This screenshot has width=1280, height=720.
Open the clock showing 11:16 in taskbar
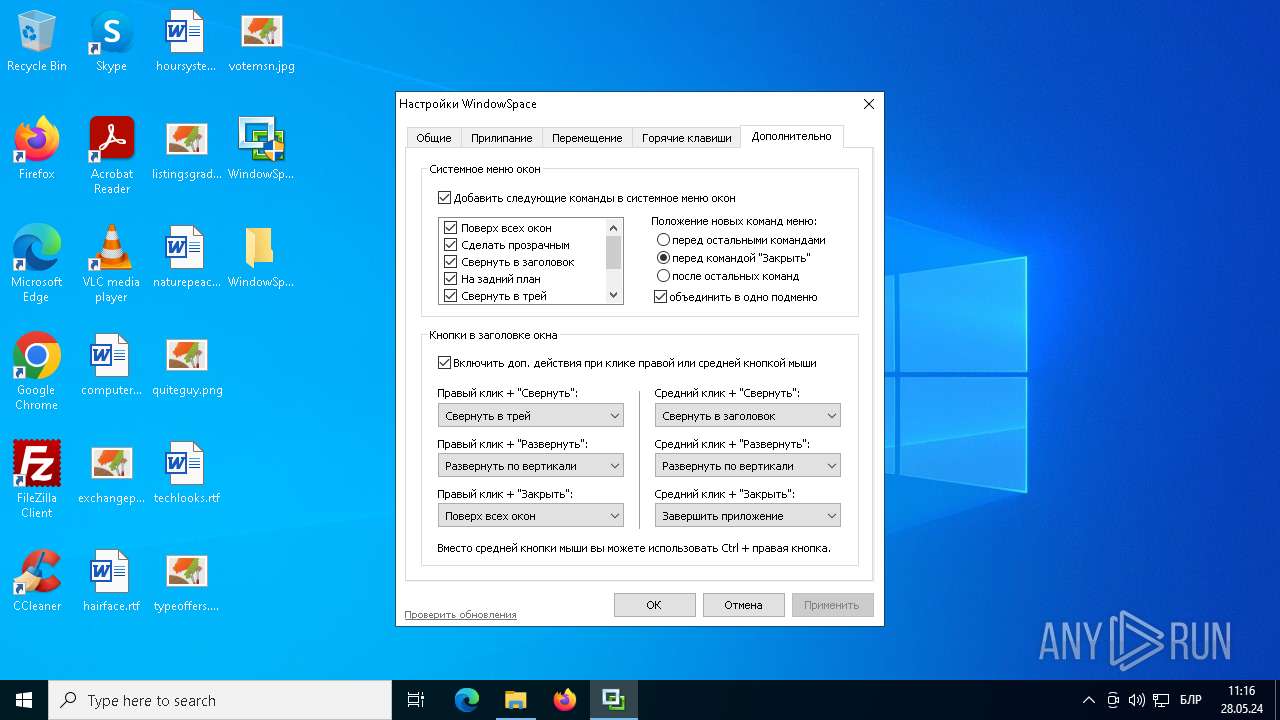(1241, 700)
